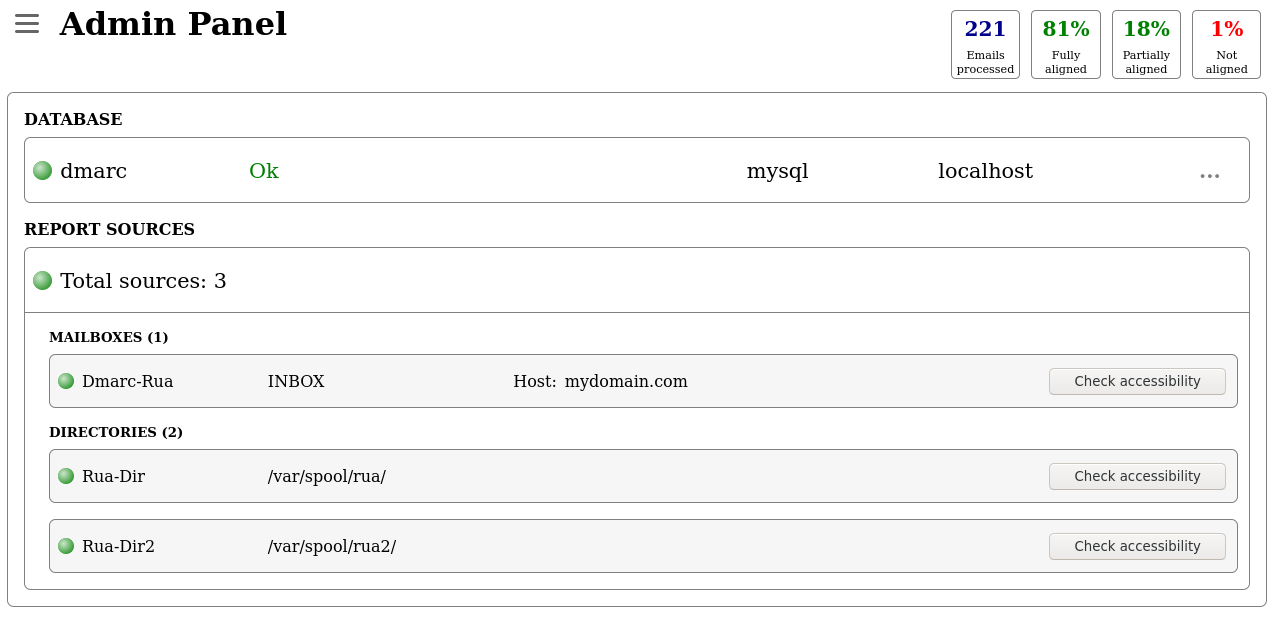Click the Admin Panel page title
The height and width of the screenshot is (618, 1275).
pos(173,24)
